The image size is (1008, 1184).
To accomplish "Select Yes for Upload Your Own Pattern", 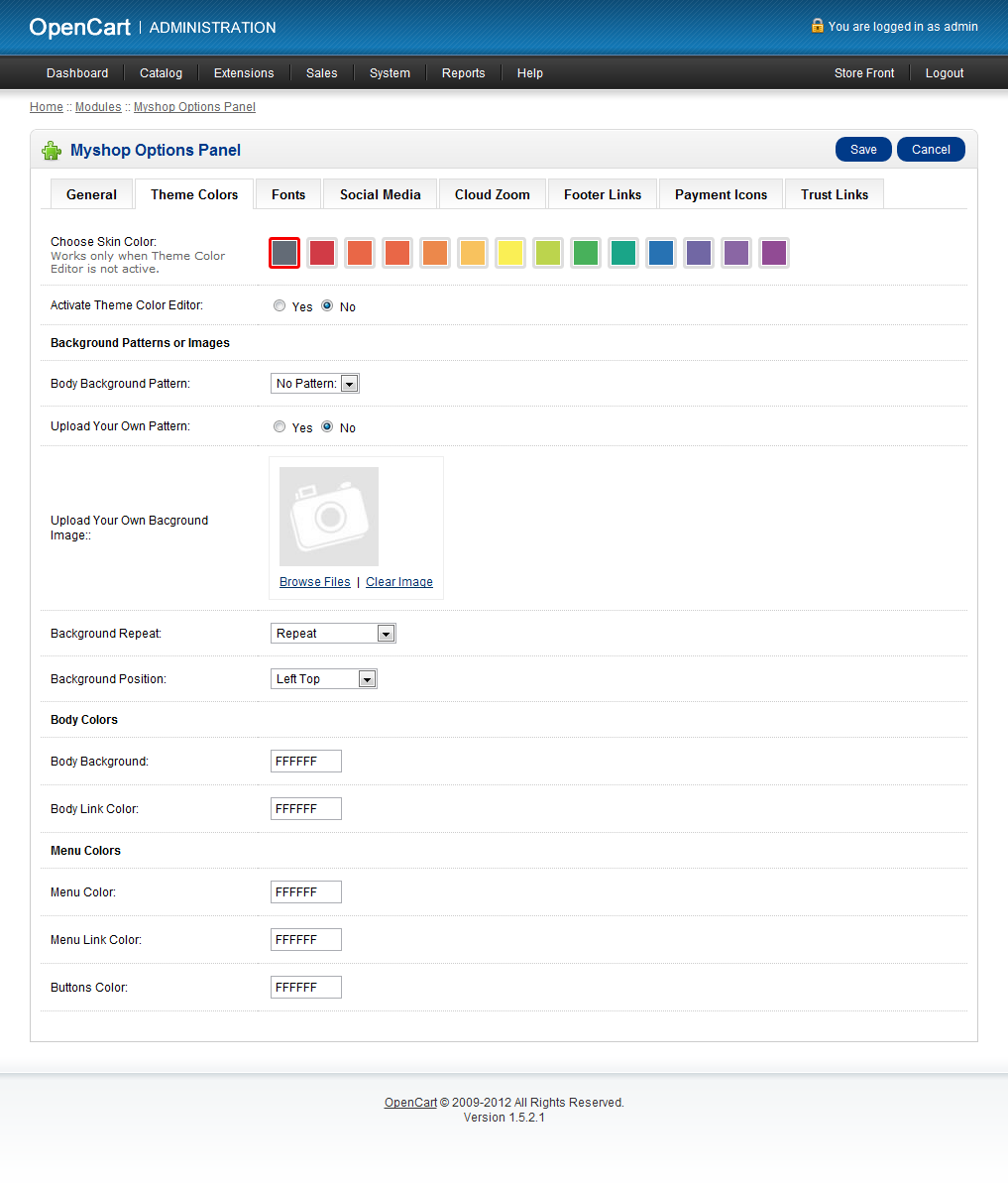I will tap(280, 426).
